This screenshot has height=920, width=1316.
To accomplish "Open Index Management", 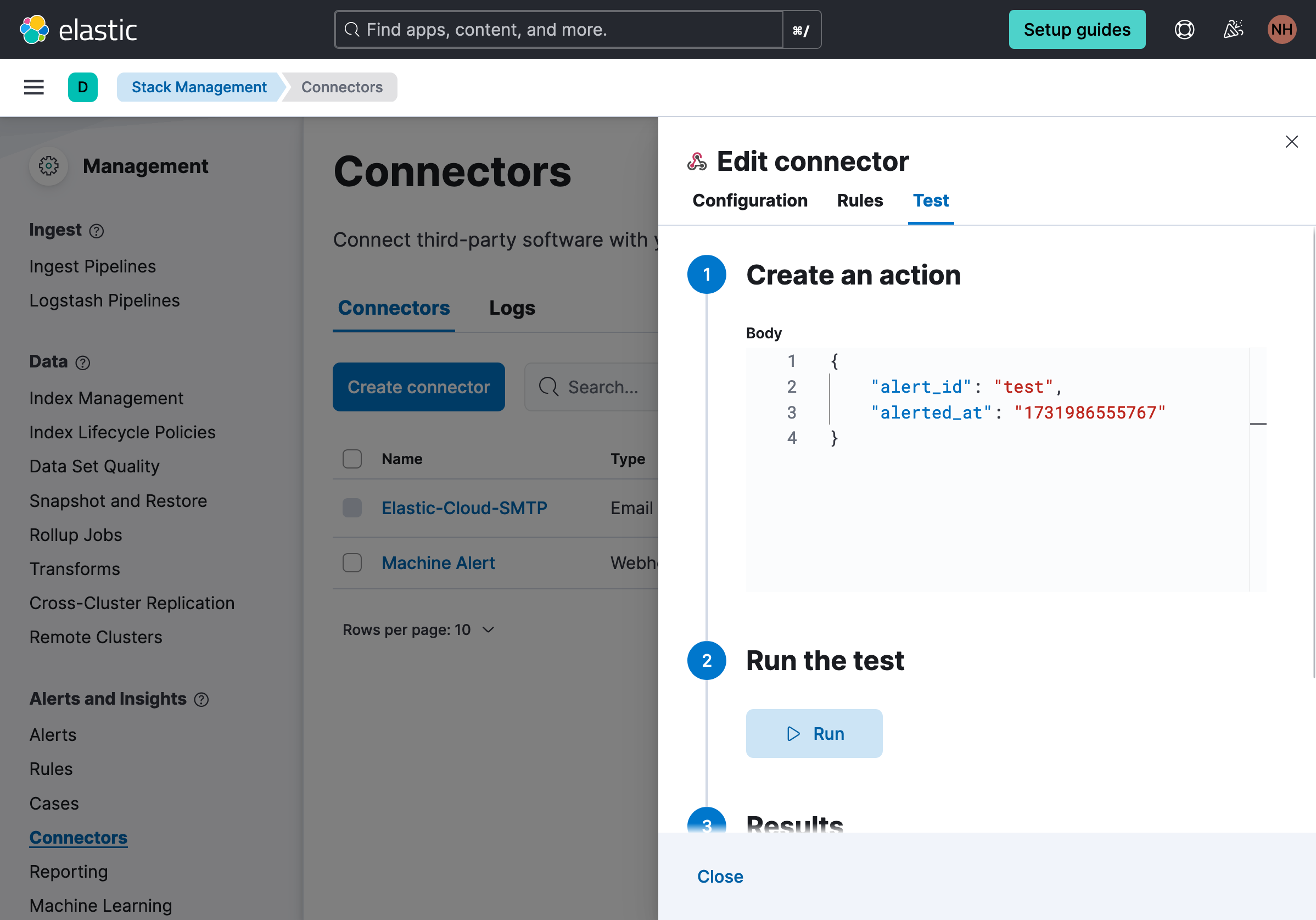I will click(106, 398).
